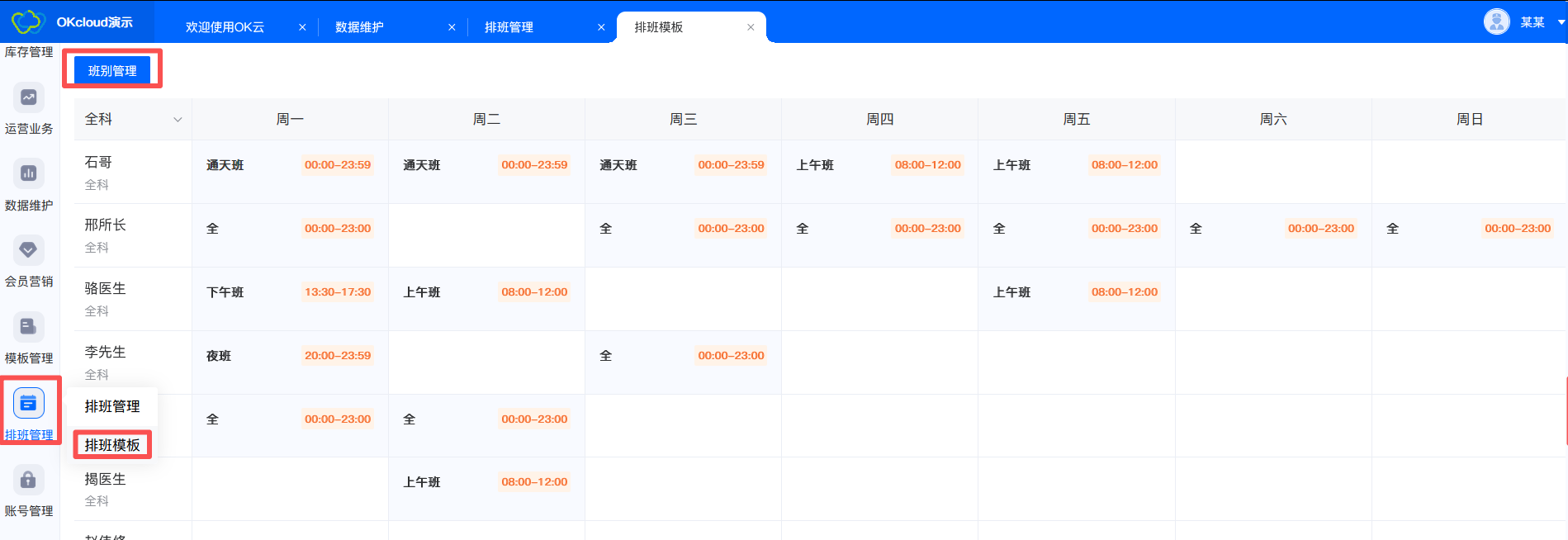Click 骆医生's Monday 下午班 shift cell
Screen dimensions: 1568x540
289,292
